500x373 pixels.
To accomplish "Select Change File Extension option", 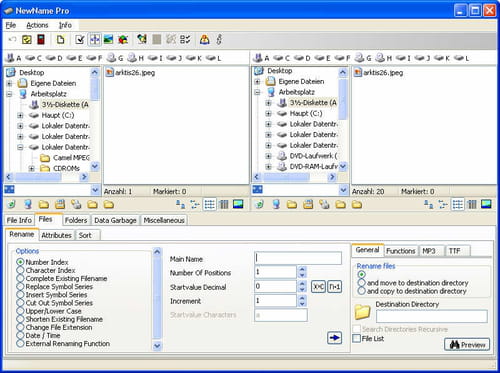I will pyautogui.click(x=54, y=327).
